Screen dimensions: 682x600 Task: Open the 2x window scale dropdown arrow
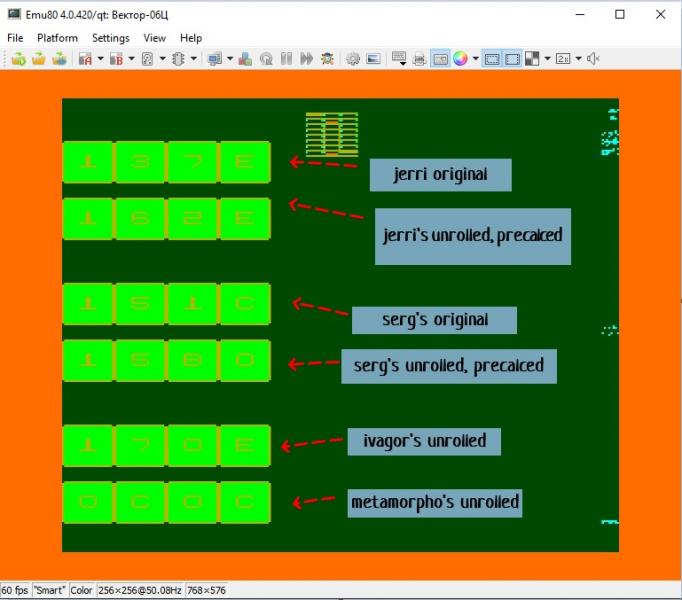pyautogui.click(x=577, y=59)
